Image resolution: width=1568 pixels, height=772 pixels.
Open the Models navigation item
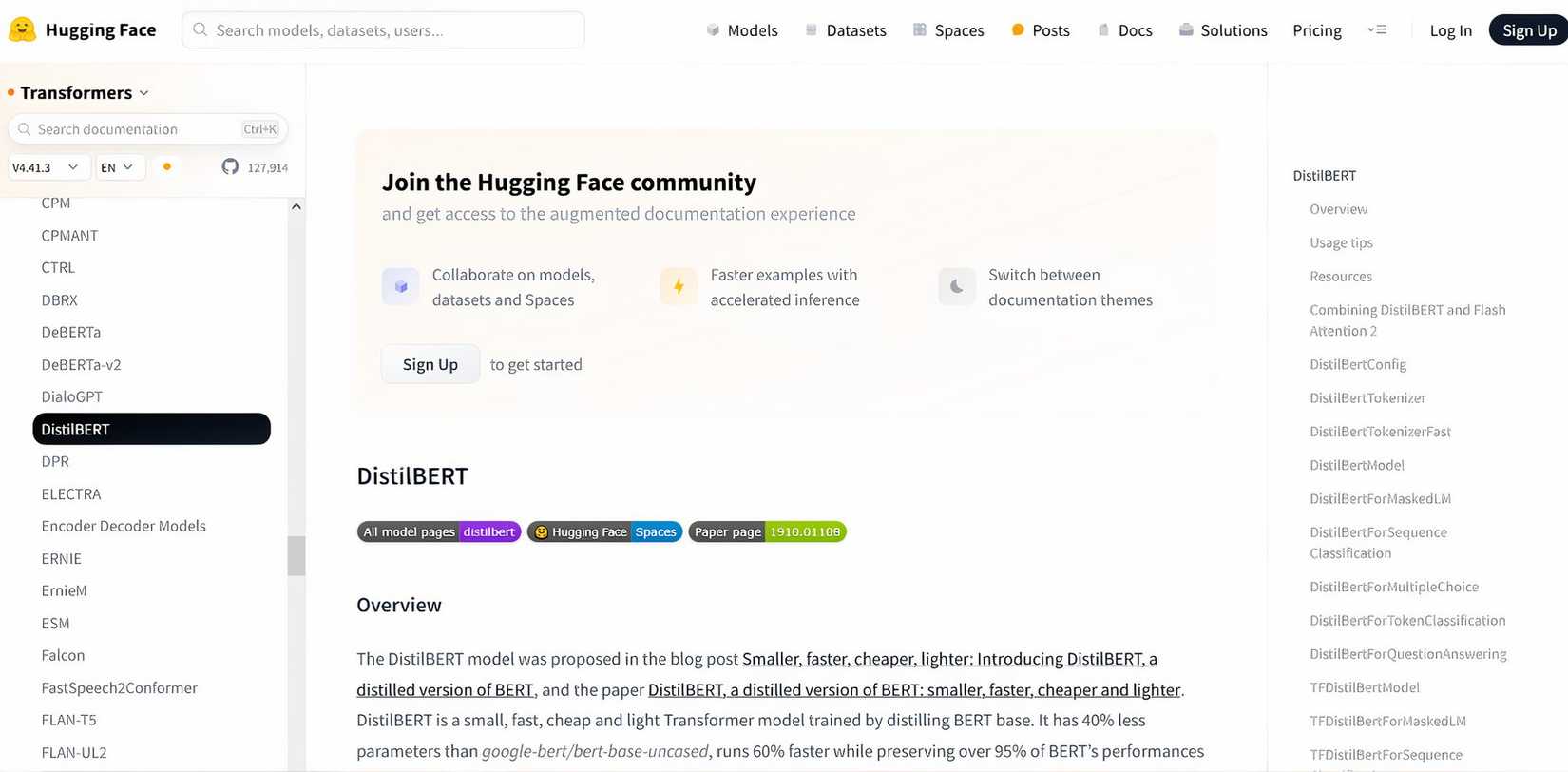[742, 30]
